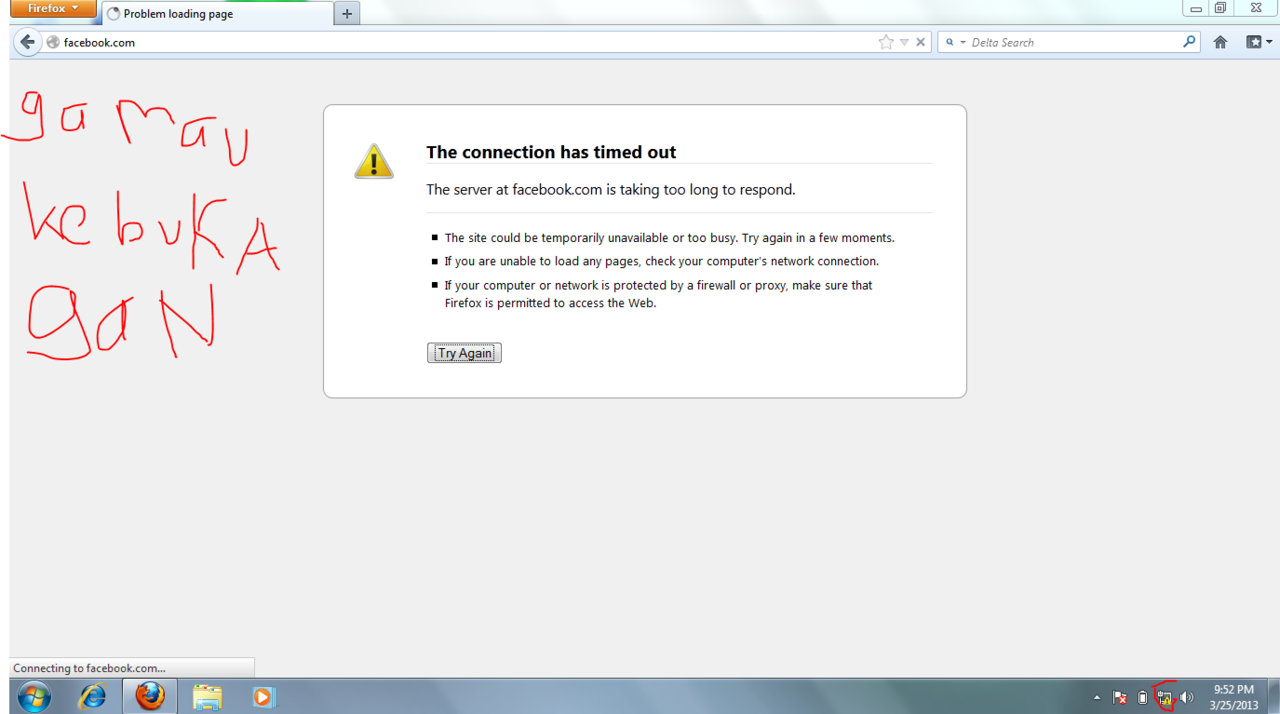Screen dimensions: 1280x714
Task: Open the volume speaker tray icon
Action: (1187, 697)
